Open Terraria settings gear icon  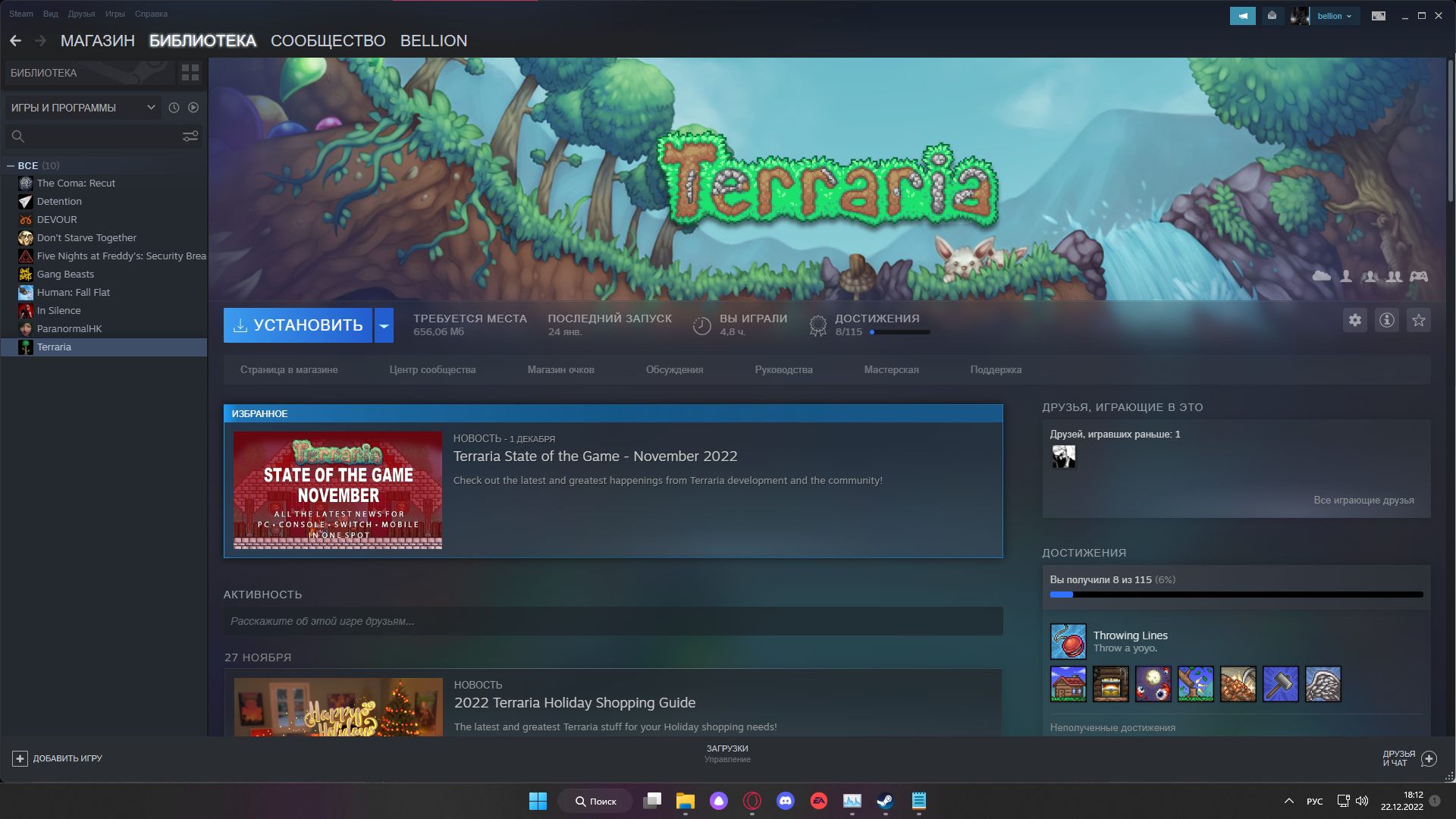1355,320
